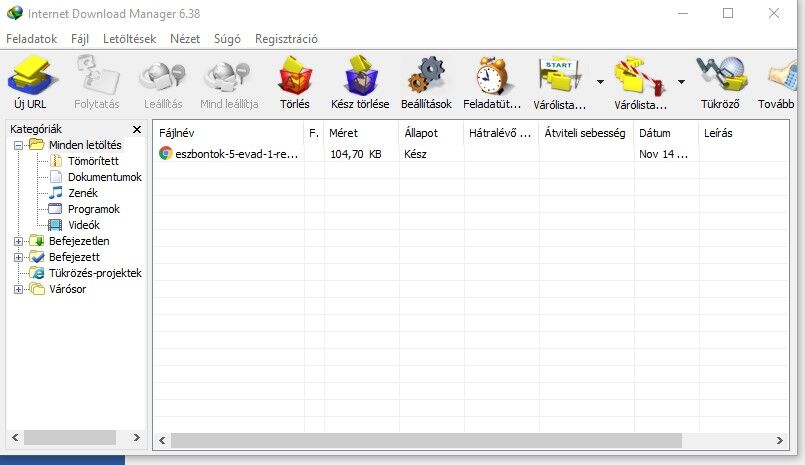Click the Chrome icon of the eszbontok file
The width and height of the screenshot is (805, 465).
coord(165,153)
